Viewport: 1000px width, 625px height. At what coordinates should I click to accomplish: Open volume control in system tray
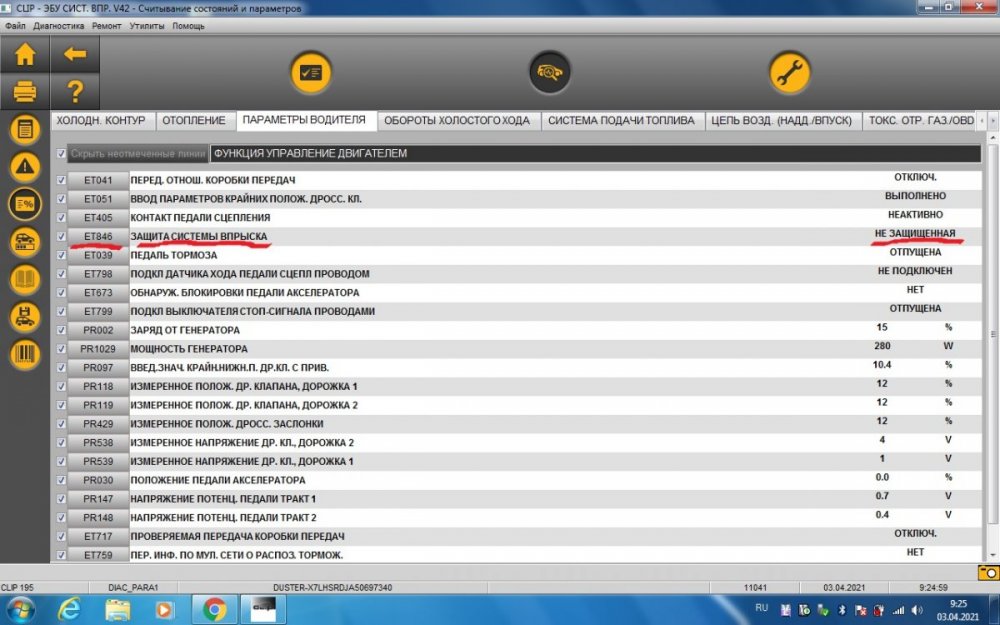pos(917,610)
